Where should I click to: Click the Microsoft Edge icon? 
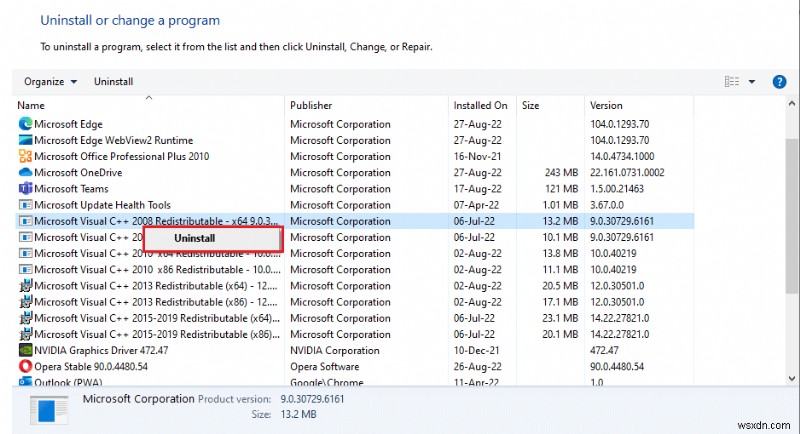point(25,124)
